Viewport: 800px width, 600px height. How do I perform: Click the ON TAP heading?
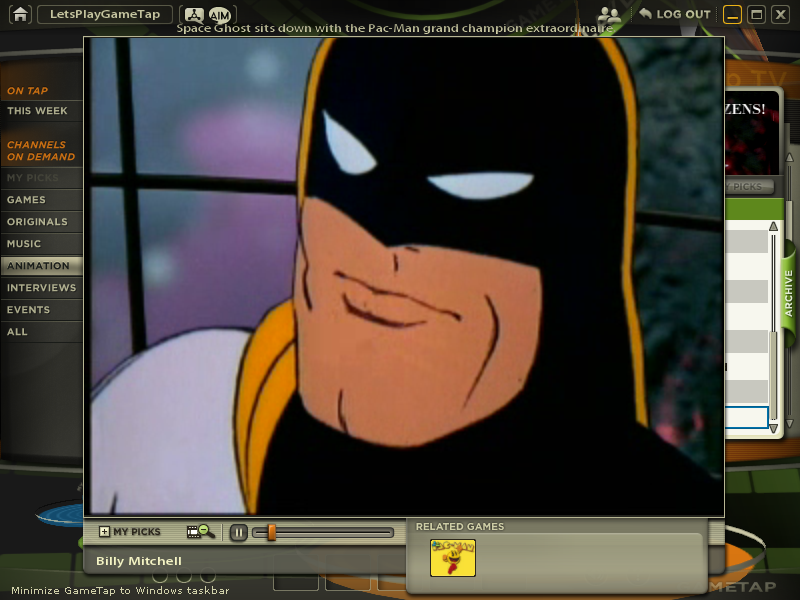point(28,91)
